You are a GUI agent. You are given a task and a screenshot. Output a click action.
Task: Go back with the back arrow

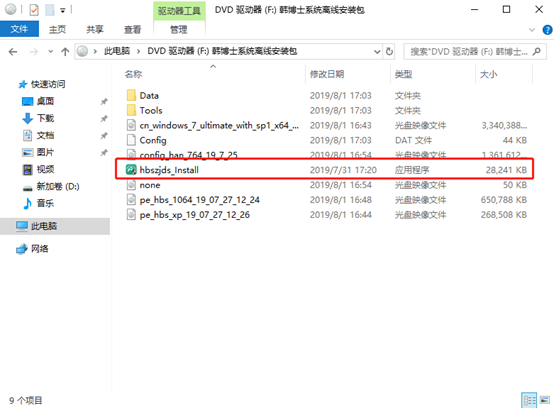click(x=13, y=52)
